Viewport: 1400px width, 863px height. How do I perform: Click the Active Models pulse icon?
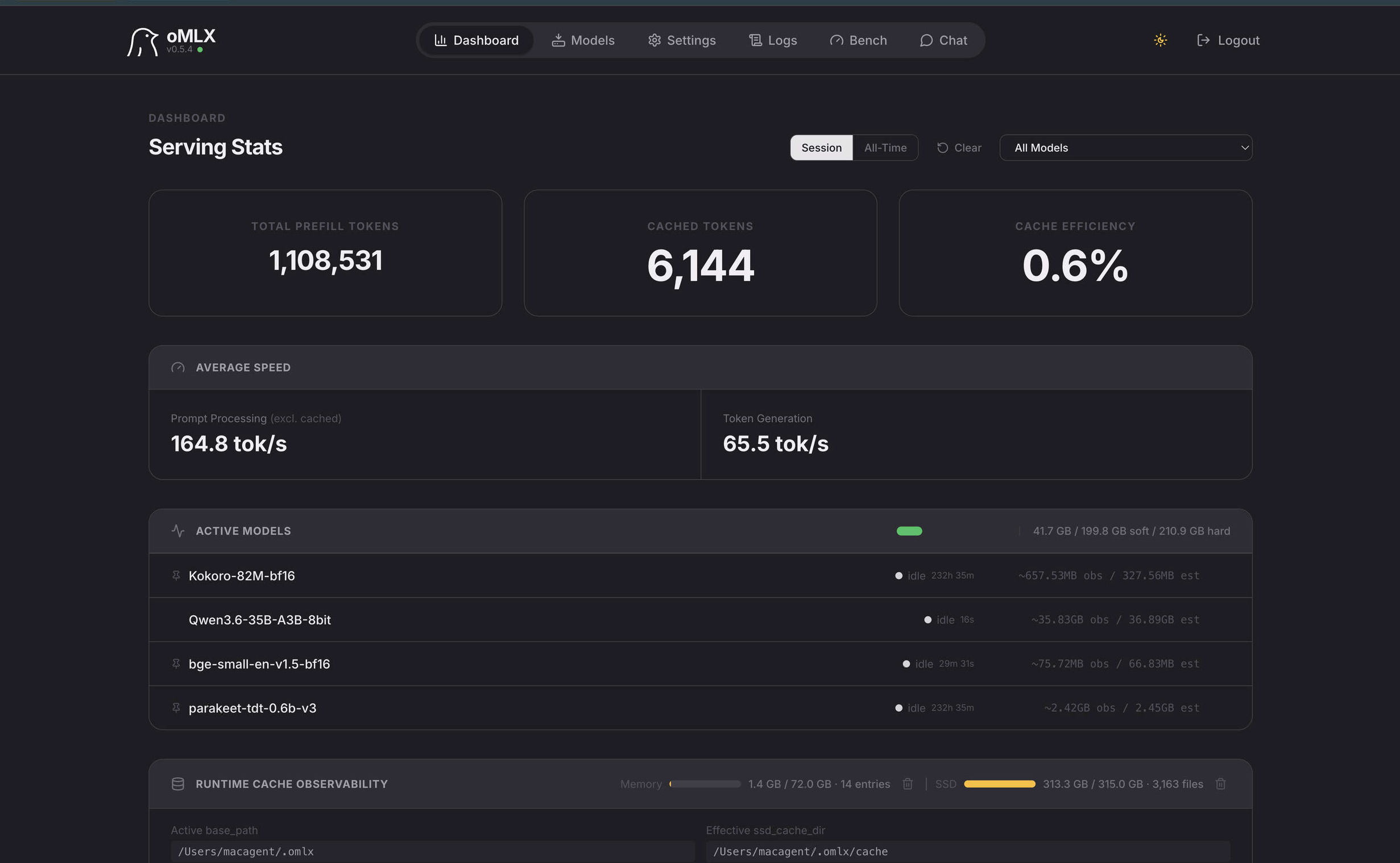point(177,531)
